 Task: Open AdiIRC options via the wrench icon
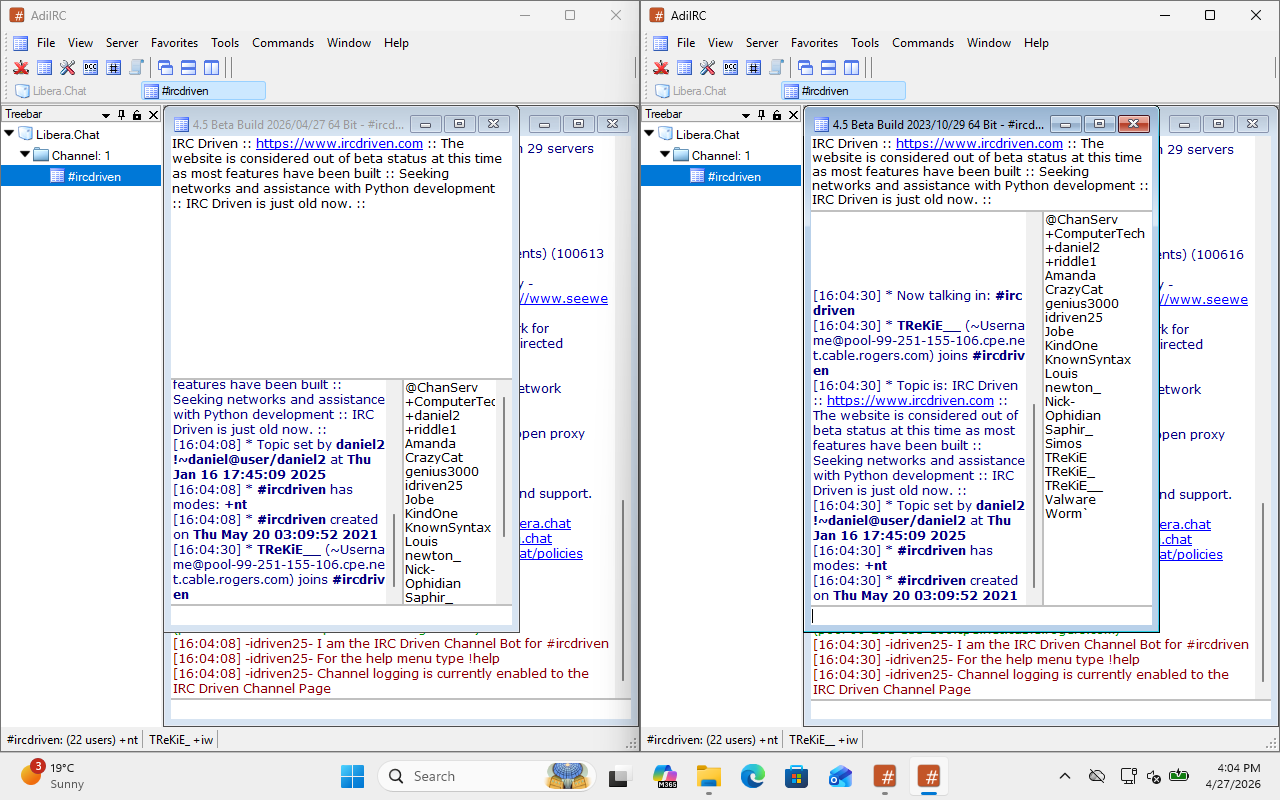coord(66,67)
